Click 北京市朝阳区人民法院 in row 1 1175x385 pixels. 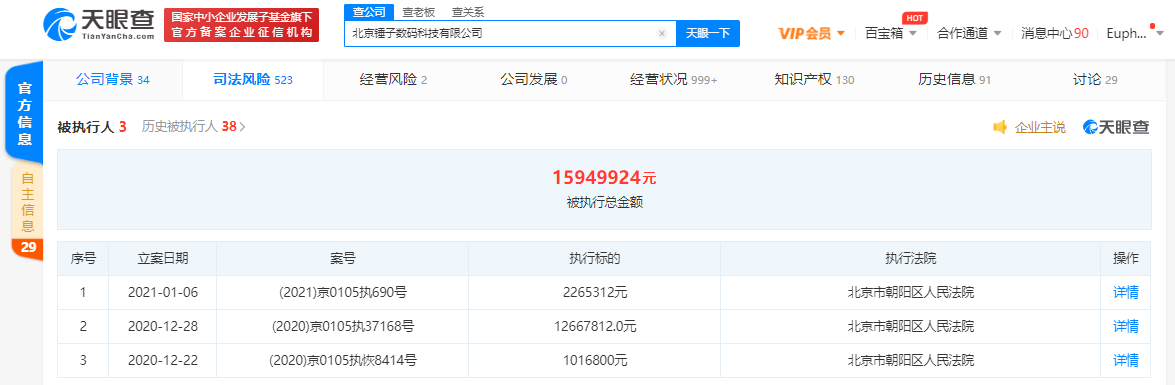click(x=910, y=293)
